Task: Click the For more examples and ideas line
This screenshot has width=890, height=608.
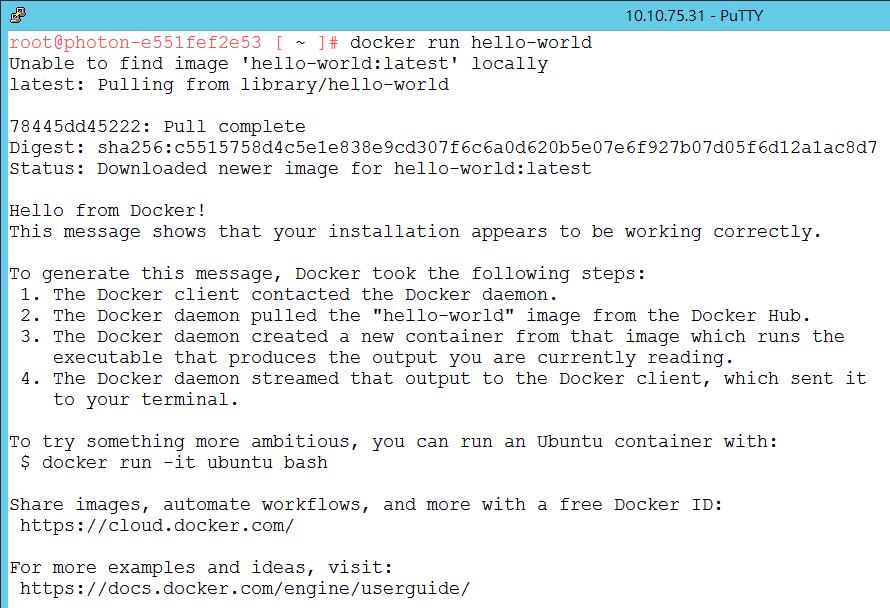Action: pyautogui.click(x=201, y=568)
